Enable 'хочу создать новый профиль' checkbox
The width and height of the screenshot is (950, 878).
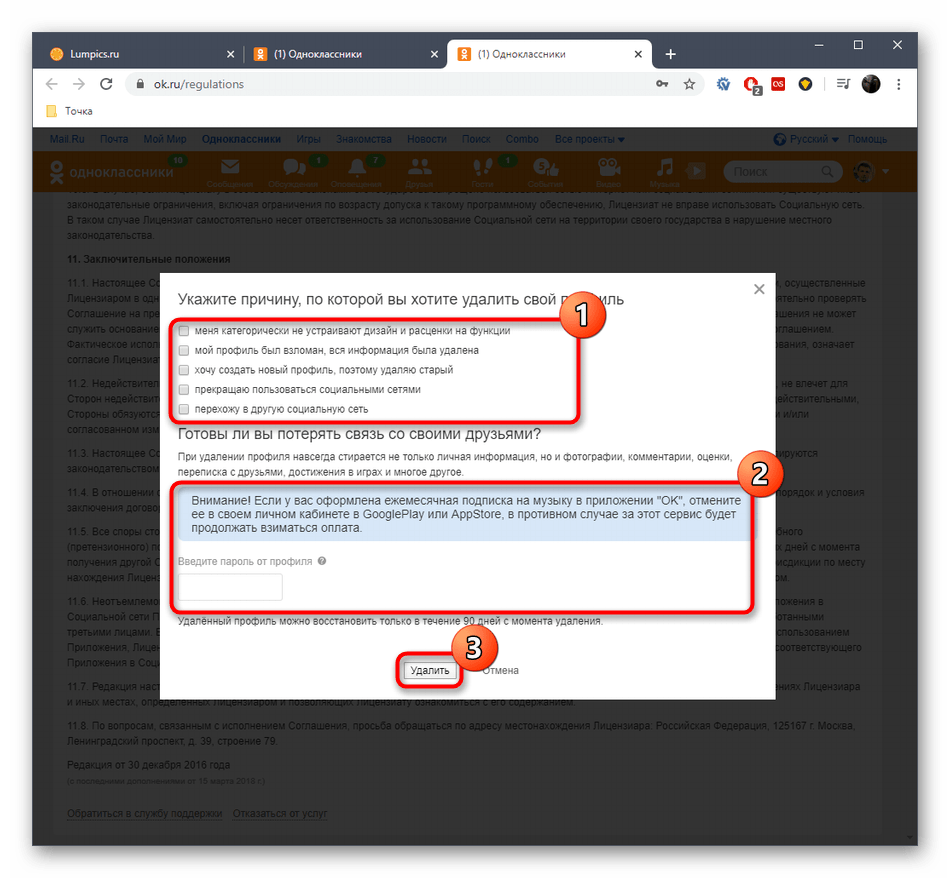coord(184,370)
